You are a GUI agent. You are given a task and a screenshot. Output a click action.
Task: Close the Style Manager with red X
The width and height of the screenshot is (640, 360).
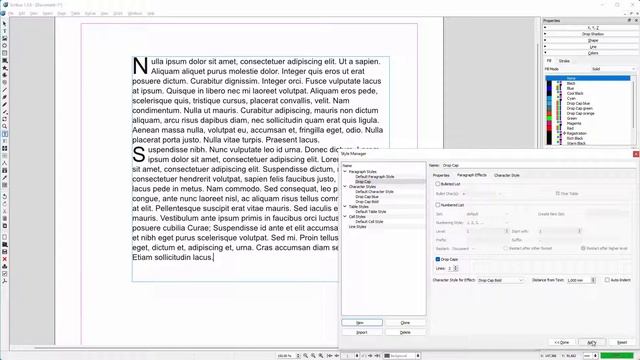point(636,154)
